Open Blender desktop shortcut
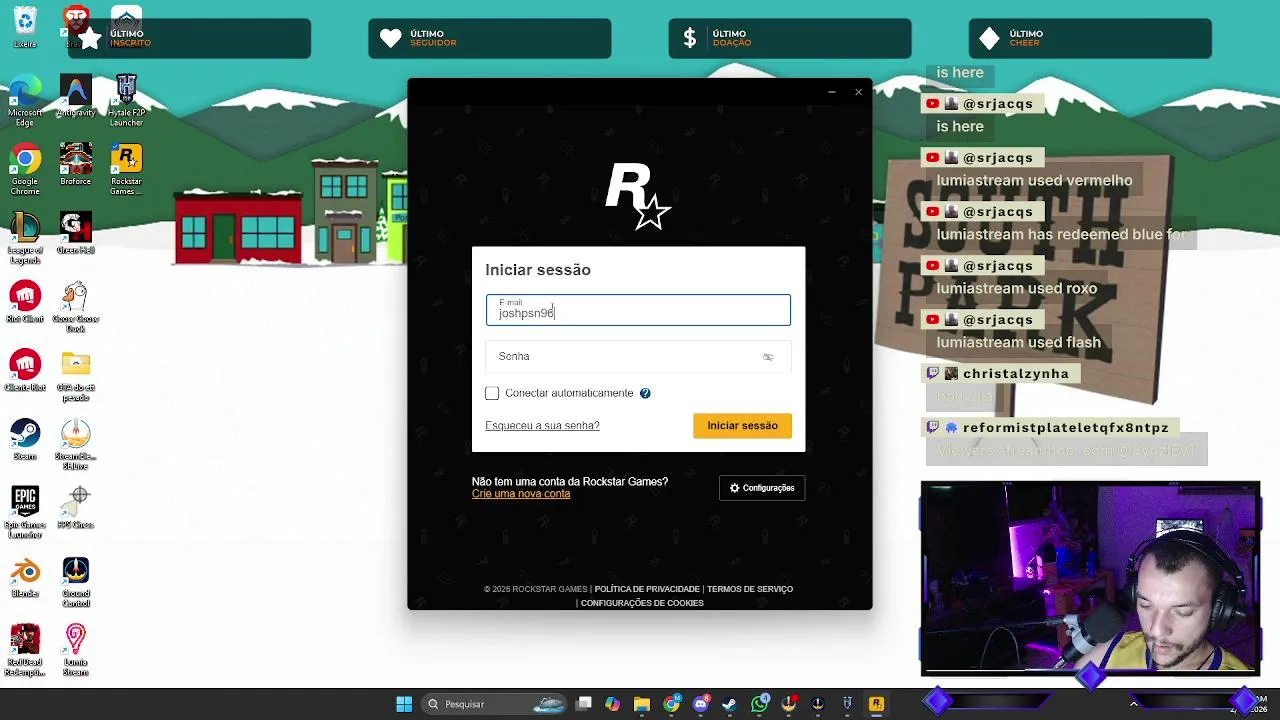The height and width of the screenshot is (720, 1280). coord(25,577)
